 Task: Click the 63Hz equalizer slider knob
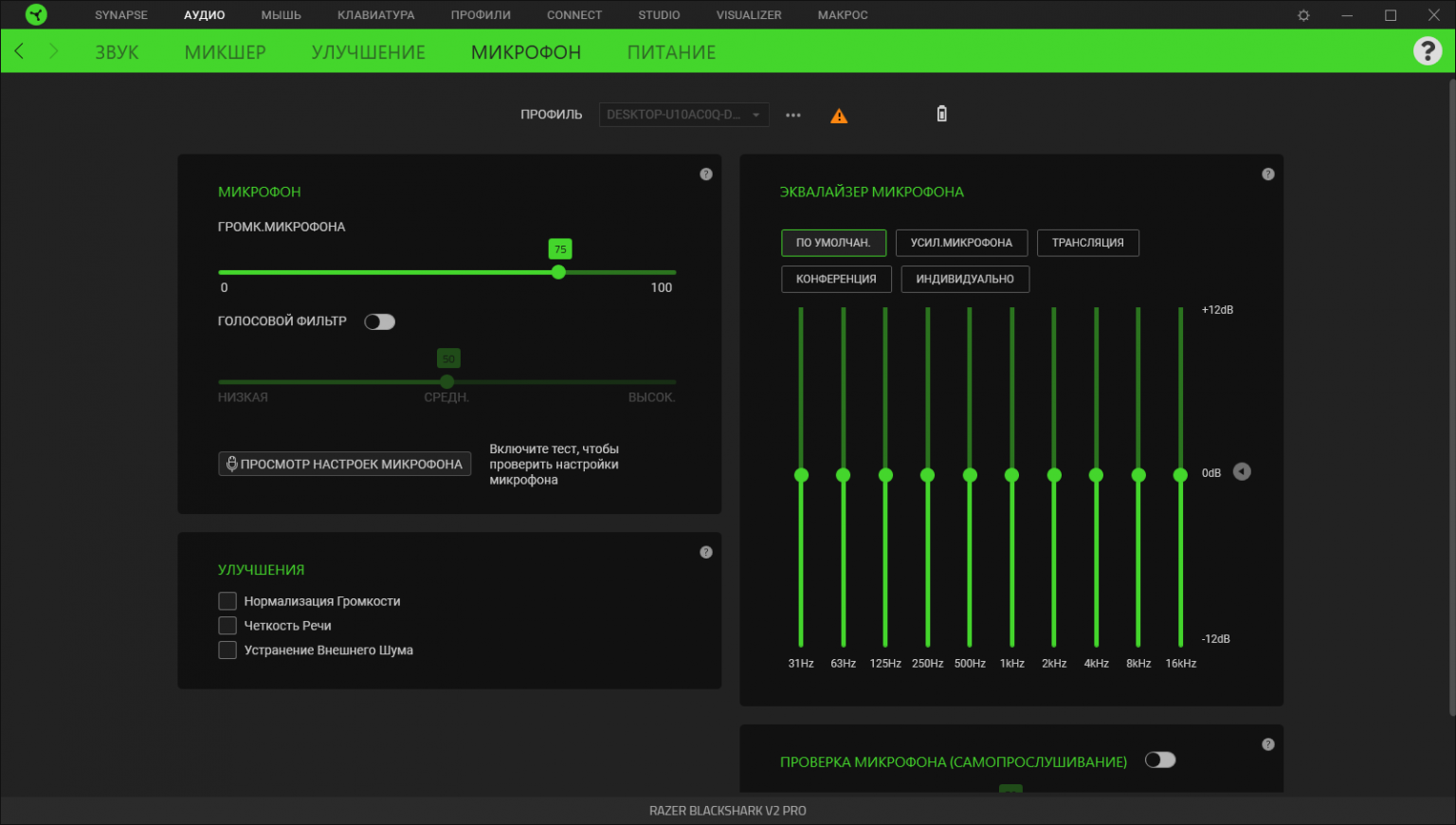point(844,475)
